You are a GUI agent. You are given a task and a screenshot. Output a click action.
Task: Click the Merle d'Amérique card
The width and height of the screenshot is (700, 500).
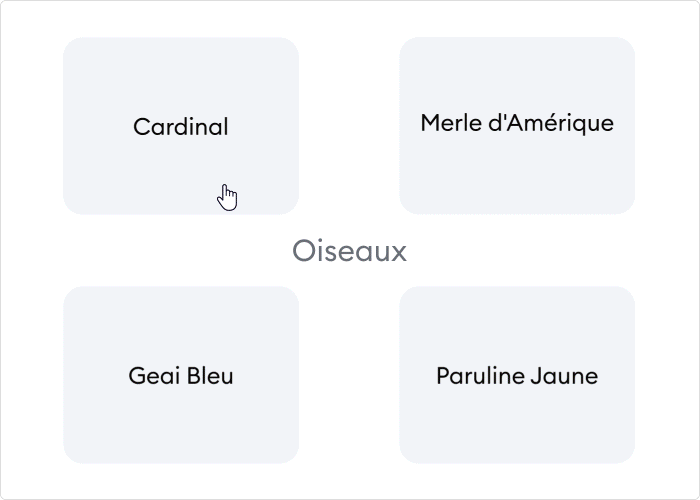click(517, 126)
